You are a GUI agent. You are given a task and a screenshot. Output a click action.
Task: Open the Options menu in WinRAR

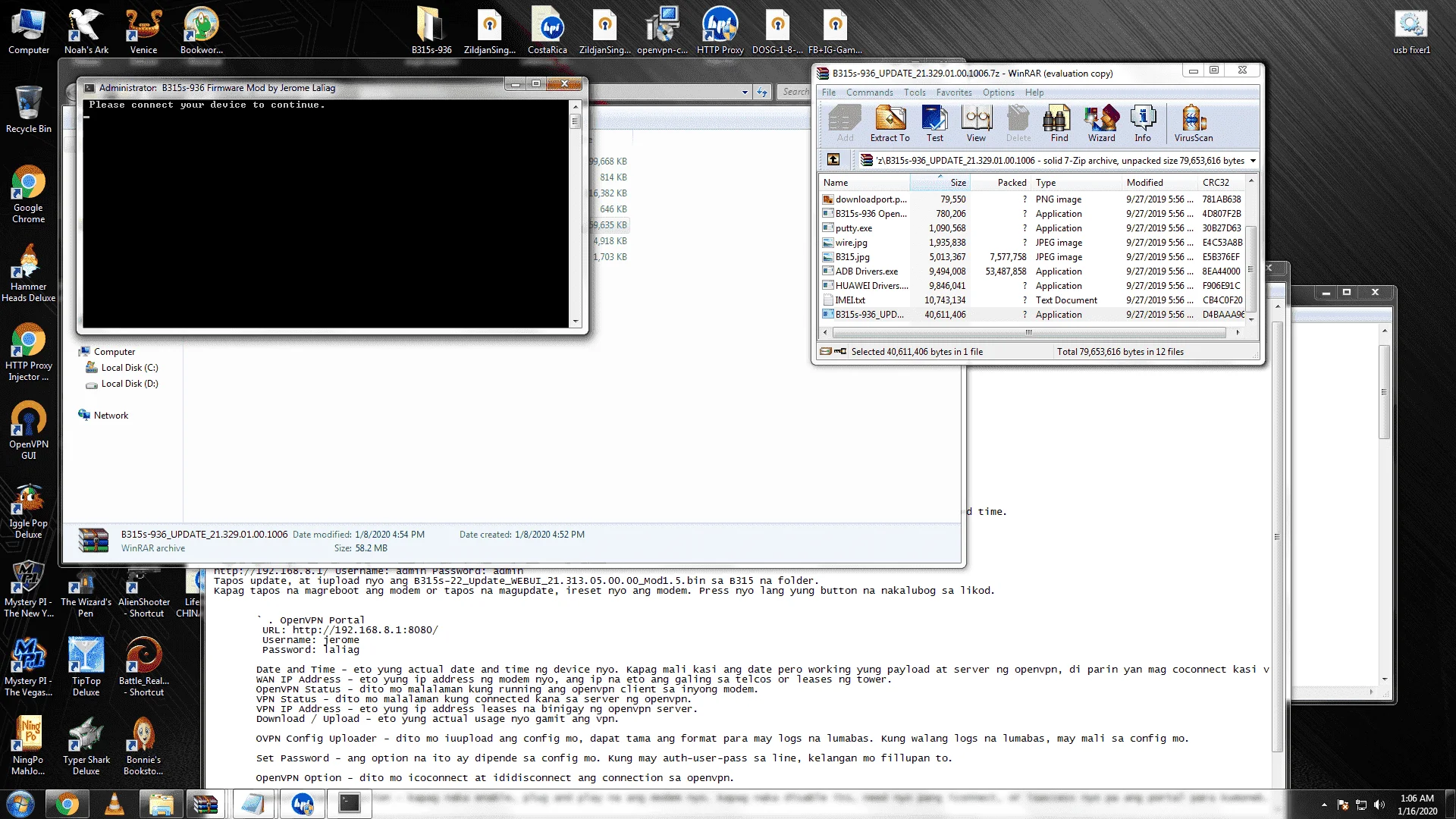tap(998, 93)
